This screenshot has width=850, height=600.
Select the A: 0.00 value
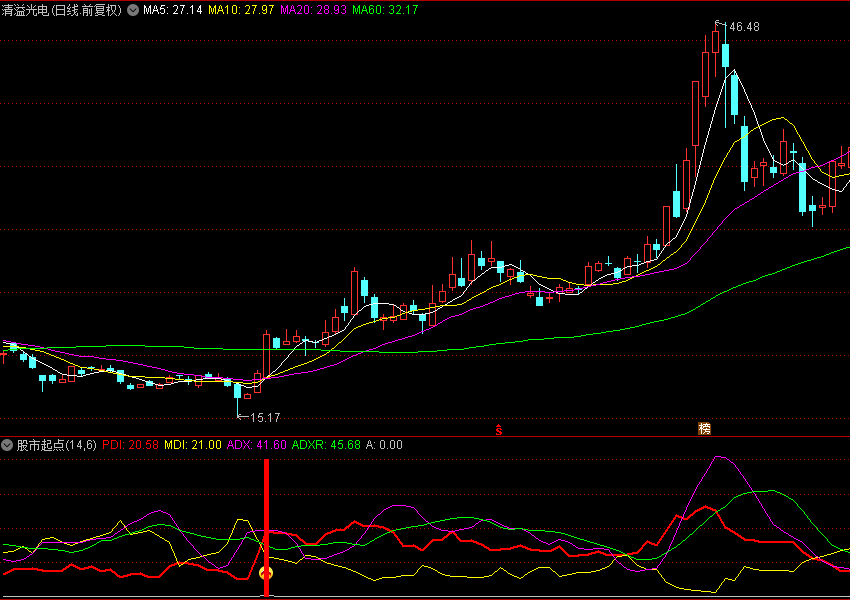(384, 445)
